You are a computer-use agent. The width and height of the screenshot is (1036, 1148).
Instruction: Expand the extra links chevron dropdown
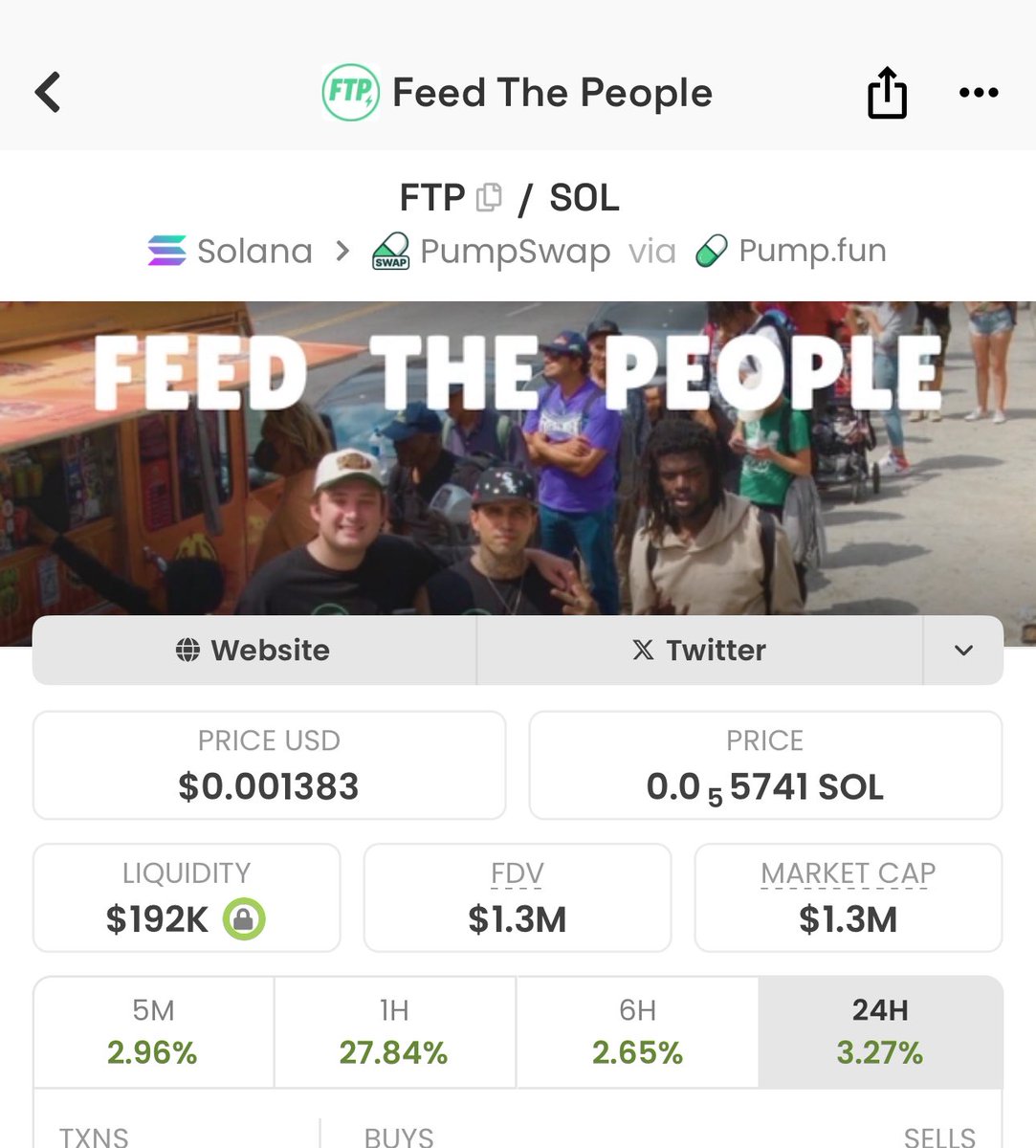click(963, 651)
